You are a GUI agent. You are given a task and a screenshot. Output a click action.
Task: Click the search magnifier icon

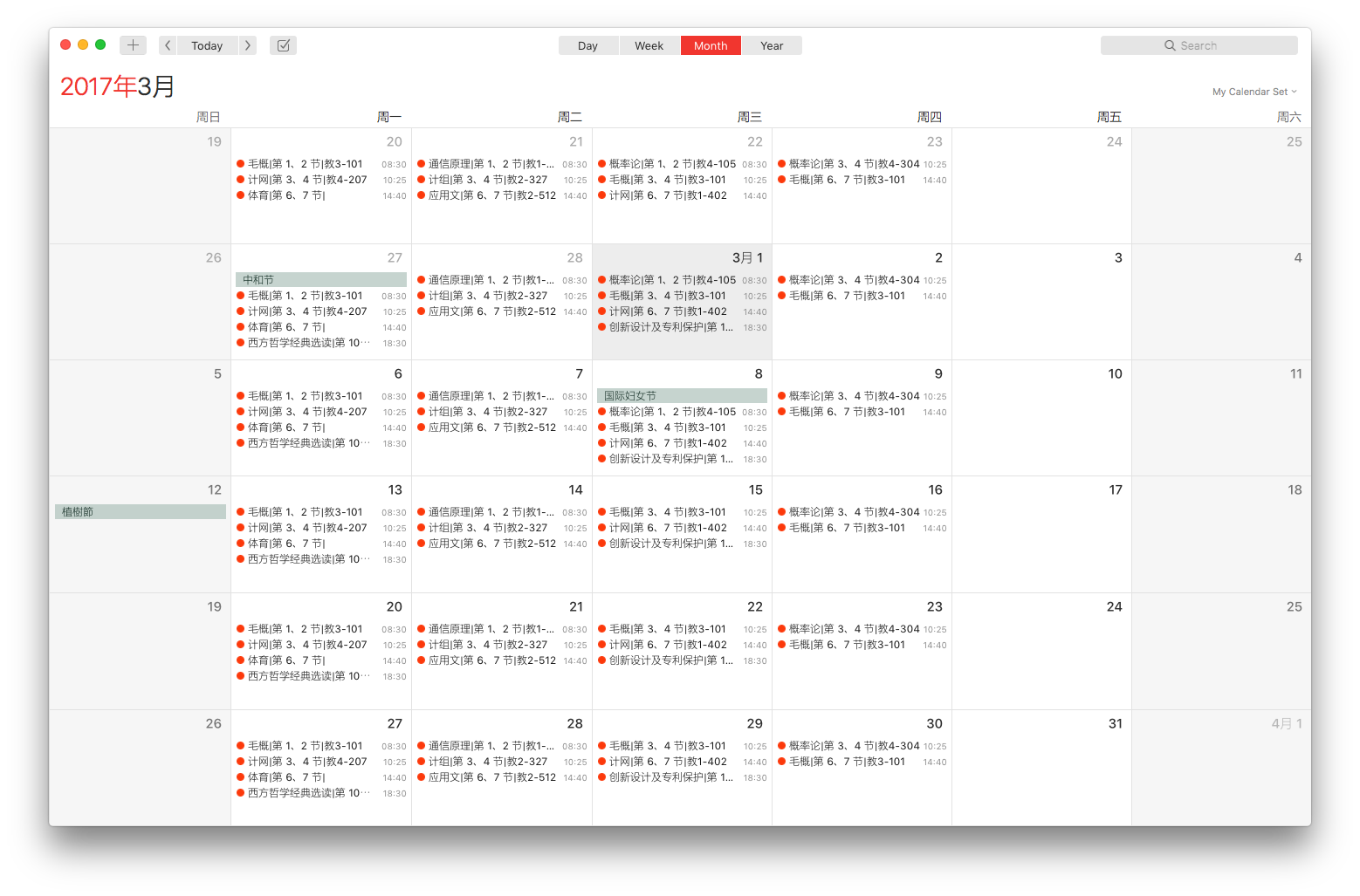tap(1170, 45)
